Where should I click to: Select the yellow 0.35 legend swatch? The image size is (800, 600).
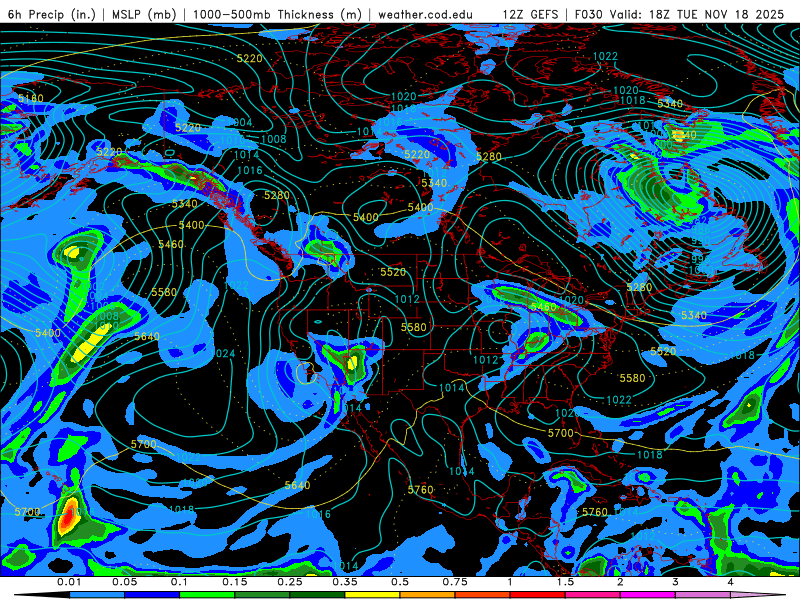pos(372,595)
